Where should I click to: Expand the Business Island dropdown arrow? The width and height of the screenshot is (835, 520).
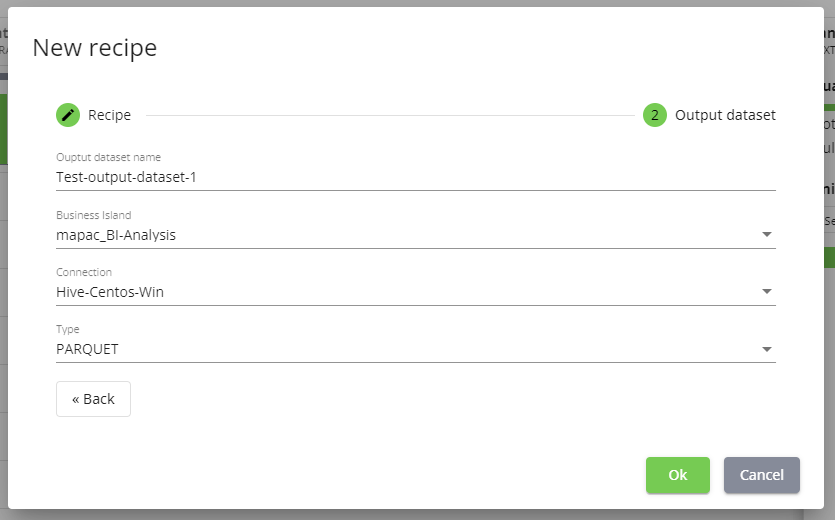tap(766, 235)
